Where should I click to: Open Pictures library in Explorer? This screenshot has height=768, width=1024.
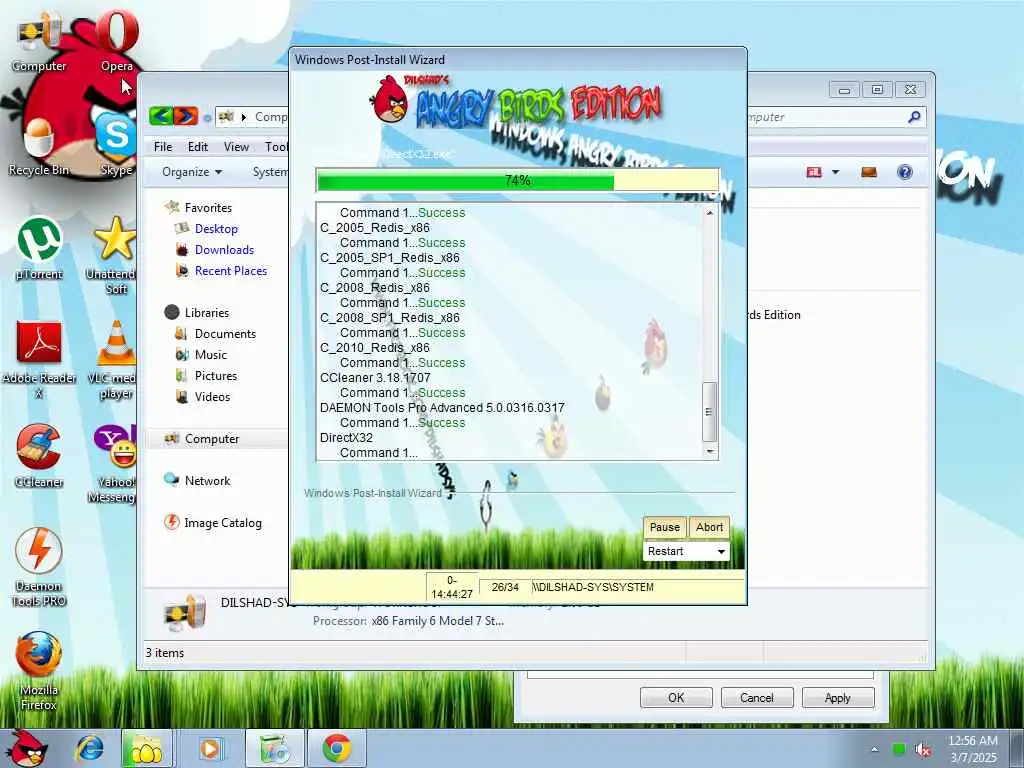[216, 376]
